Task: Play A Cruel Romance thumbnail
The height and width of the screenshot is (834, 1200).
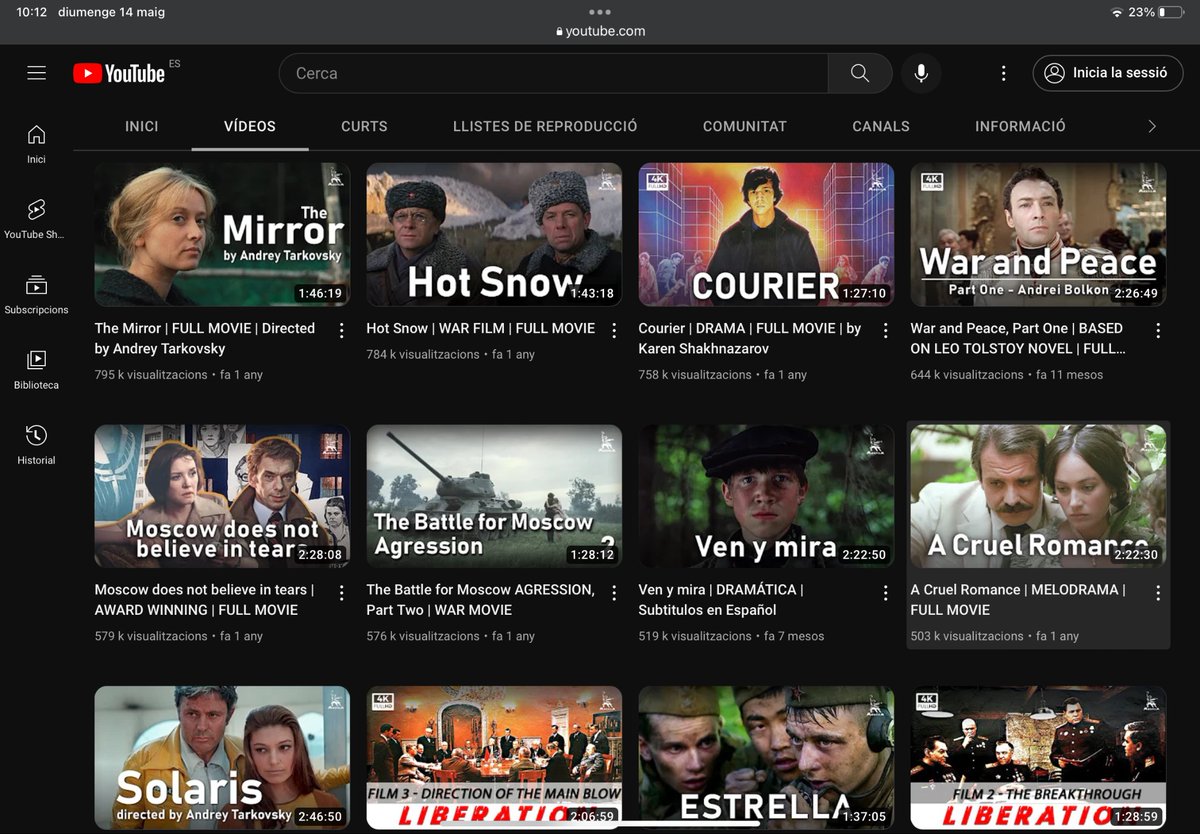Action: [x=1038, y=496]
